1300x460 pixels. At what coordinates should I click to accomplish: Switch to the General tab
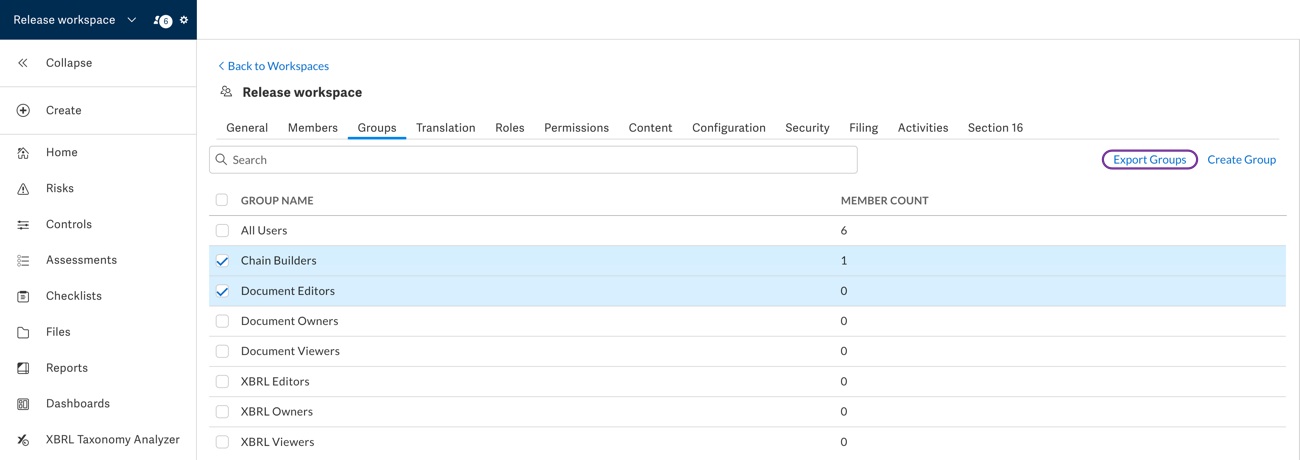click(247, 128)
